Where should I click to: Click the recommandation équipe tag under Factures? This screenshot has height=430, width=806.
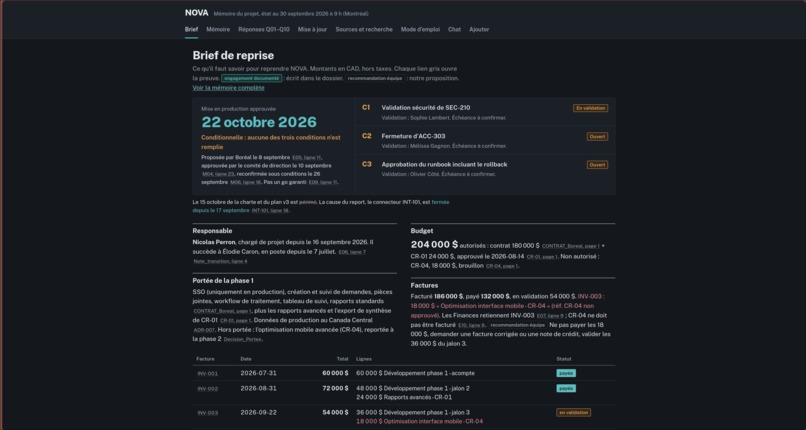pyautogui.click(x=517, y=325)
